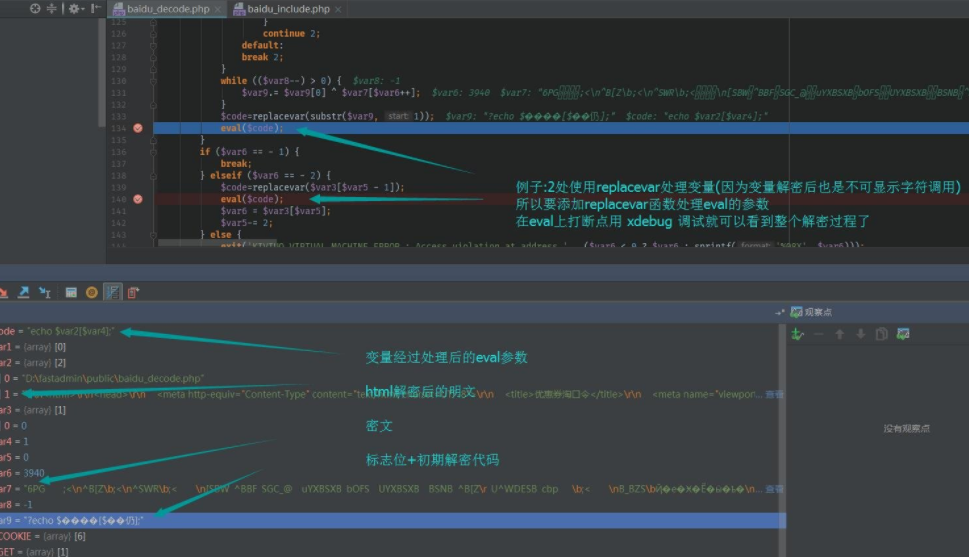Image resolution: width=969 pixels, height=557 pixels.
Task: Toggle the show values inline debugger button
Action: (x=112, y=292)
